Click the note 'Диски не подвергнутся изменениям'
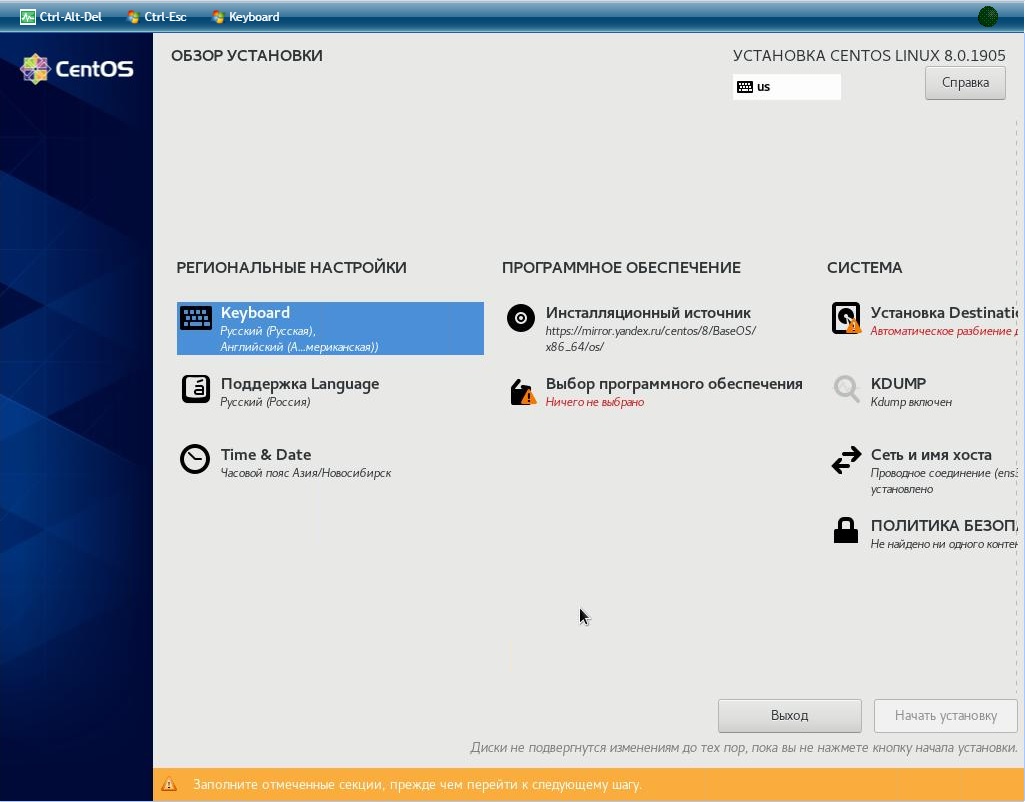Image resolution: width=1025 pixels, height=802 pixels. pyautogui.click(x=743, y=748)
